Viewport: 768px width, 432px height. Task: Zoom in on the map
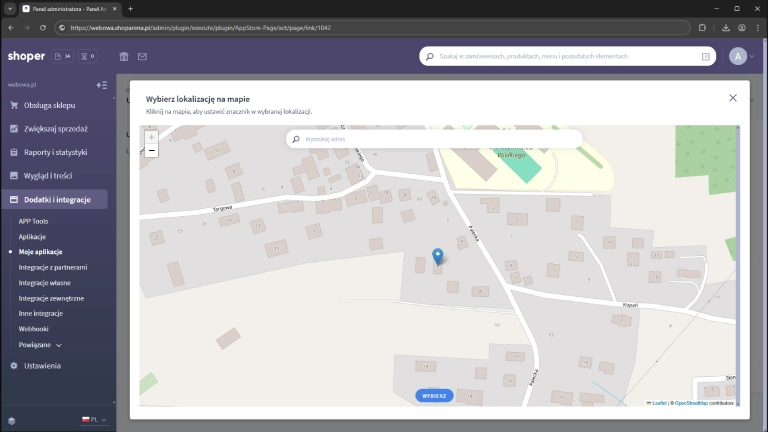[152, 137]
